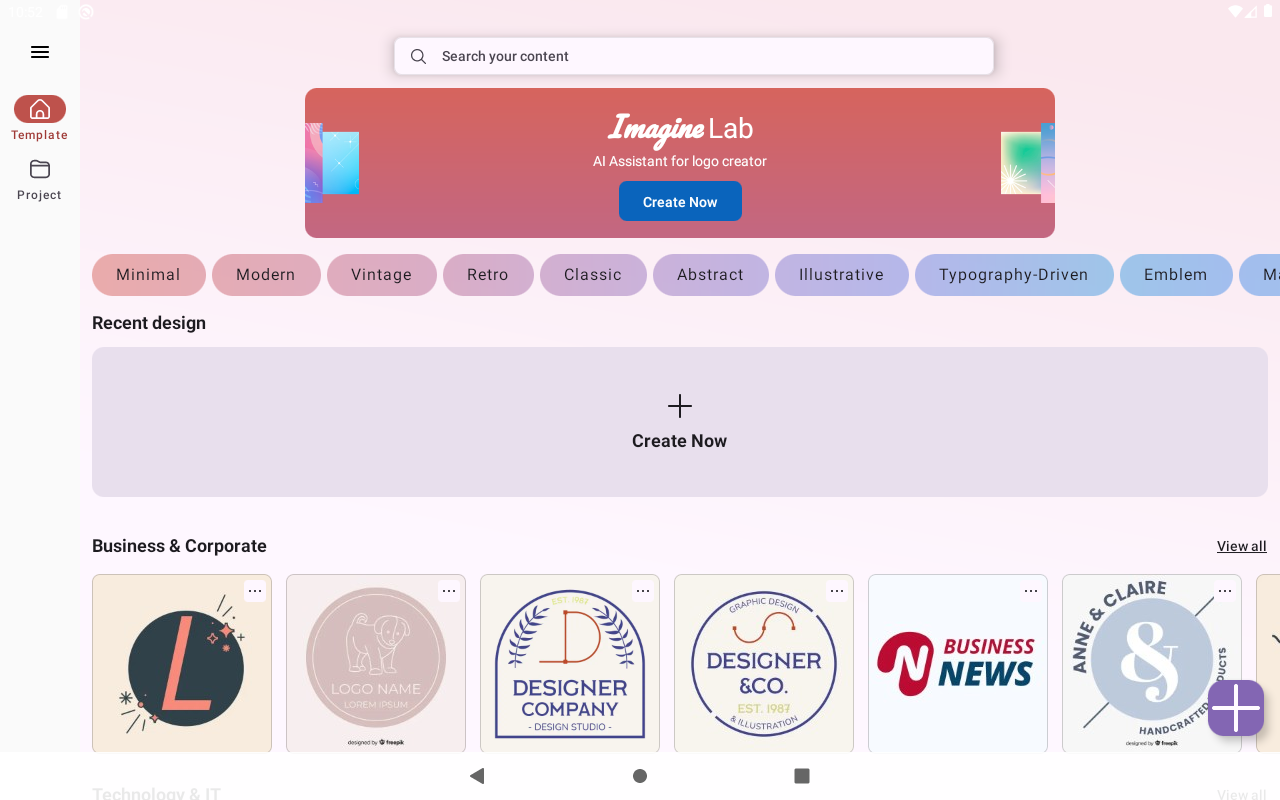Open the hamburger navigation menu
The image size is (1280, 800).
coord(40,52)
